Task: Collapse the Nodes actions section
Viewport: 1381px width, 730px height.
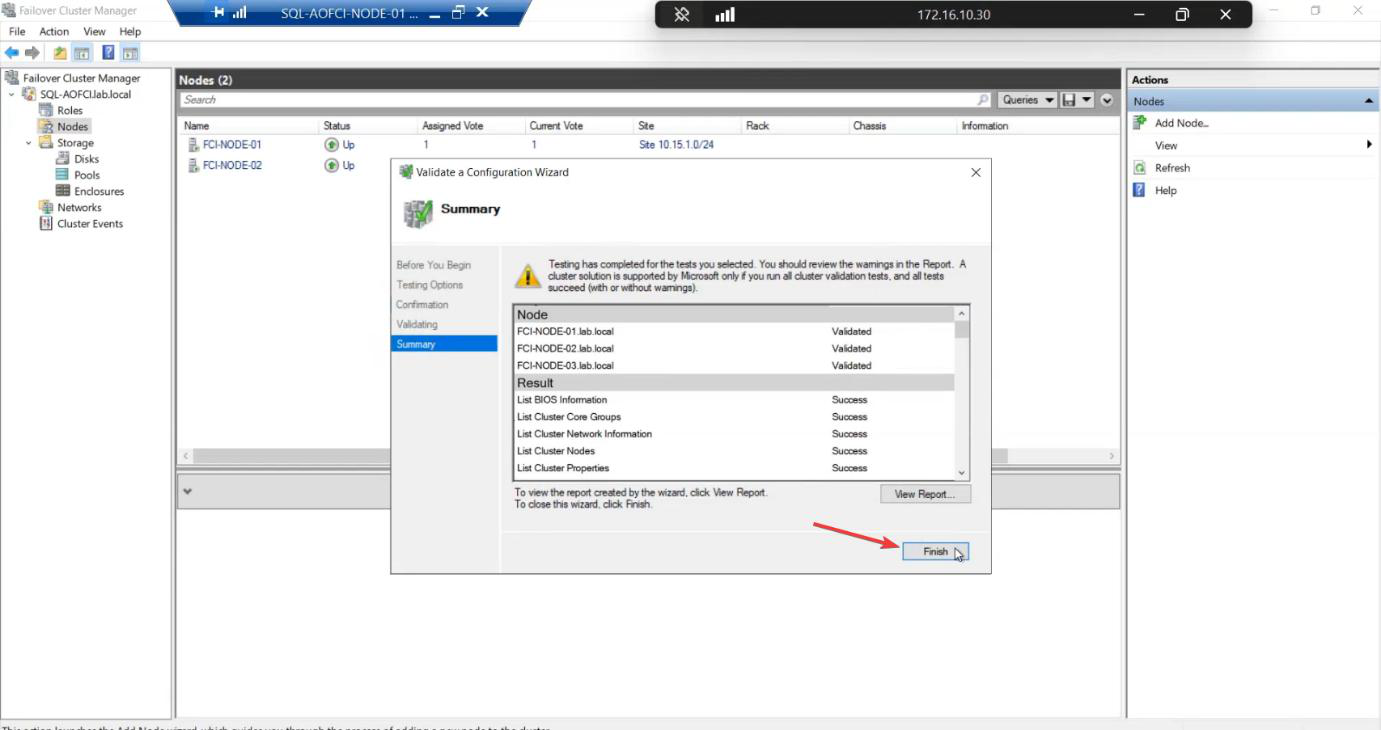Action: [1369, 101]
